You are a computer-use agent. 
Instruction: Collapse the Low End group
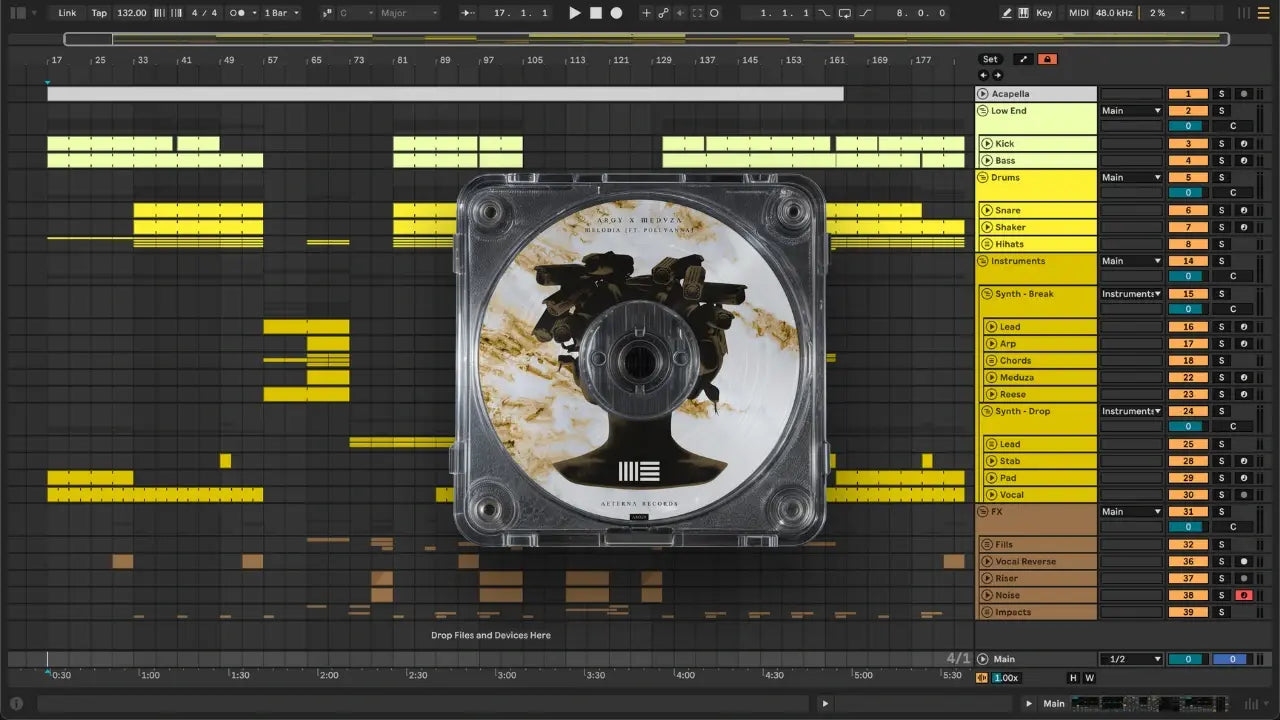[x=982, y=111]
